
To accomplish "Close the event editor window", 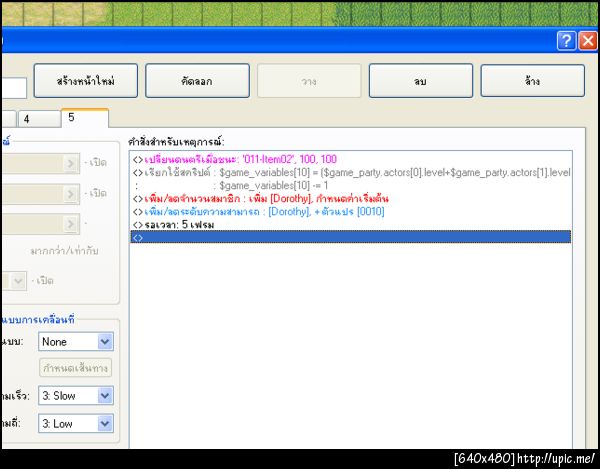I will [x=588, y=40].
